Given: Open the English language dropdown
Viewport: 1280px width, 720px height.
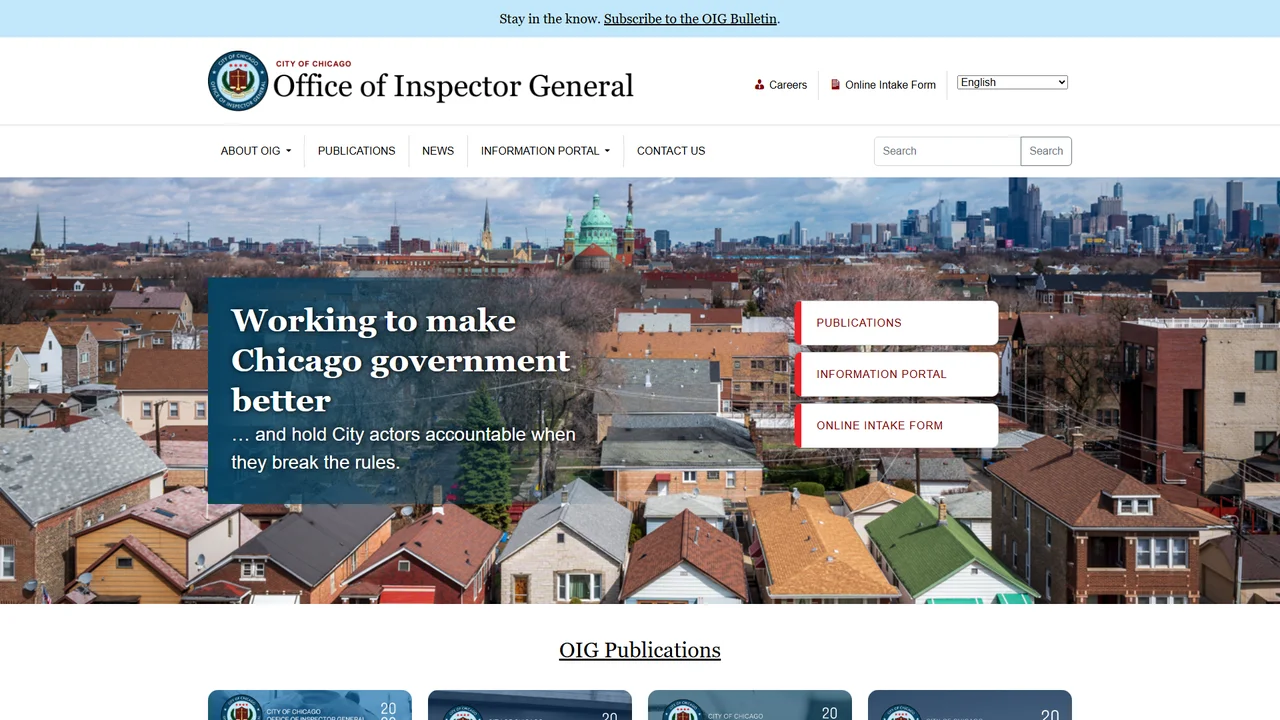Looking at the screenshot, I should pyautogui.click(x=1012, y=82).
